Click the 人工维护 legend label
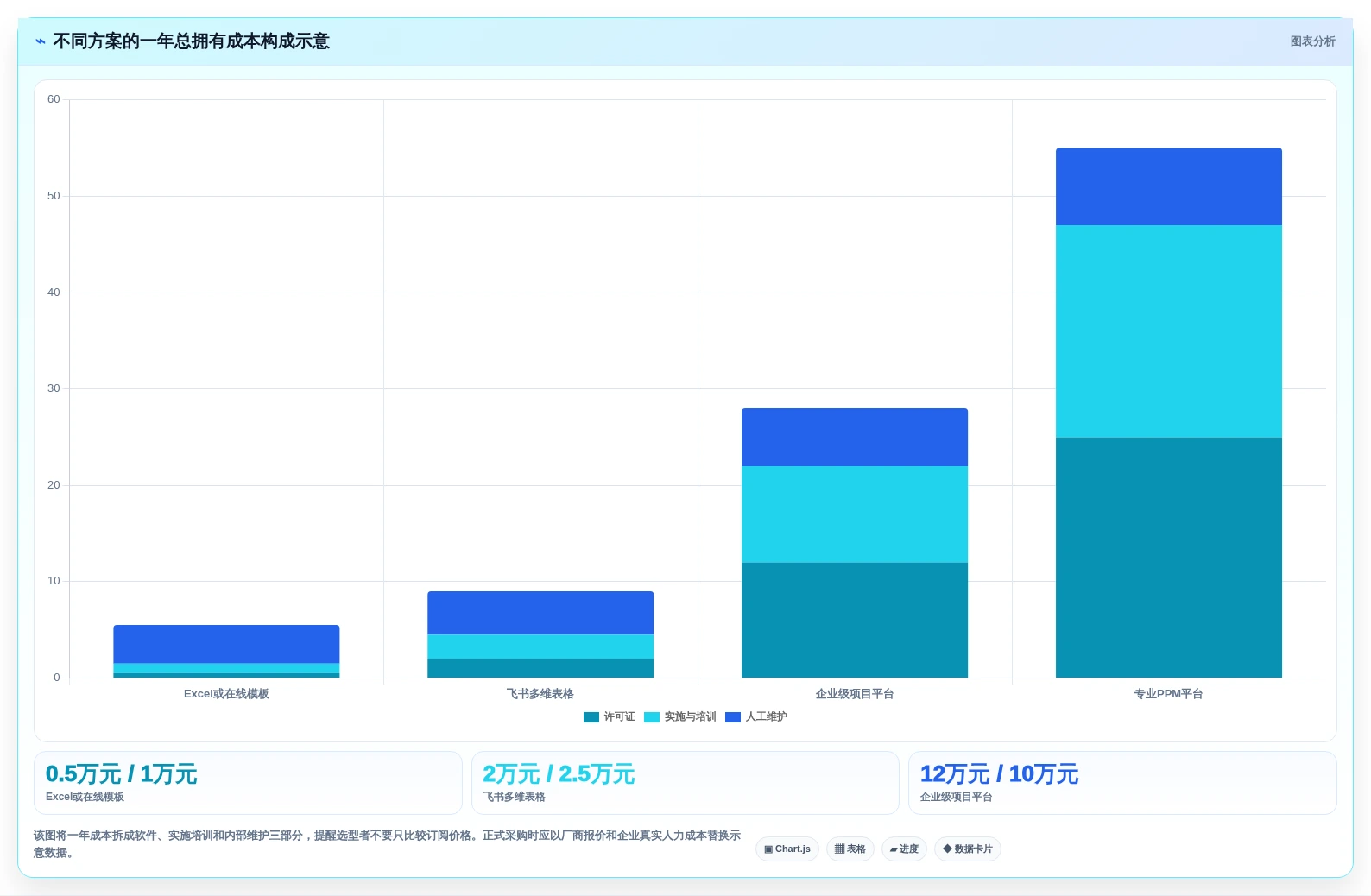Screen dimensions: 1371x896 click(766, 717)
